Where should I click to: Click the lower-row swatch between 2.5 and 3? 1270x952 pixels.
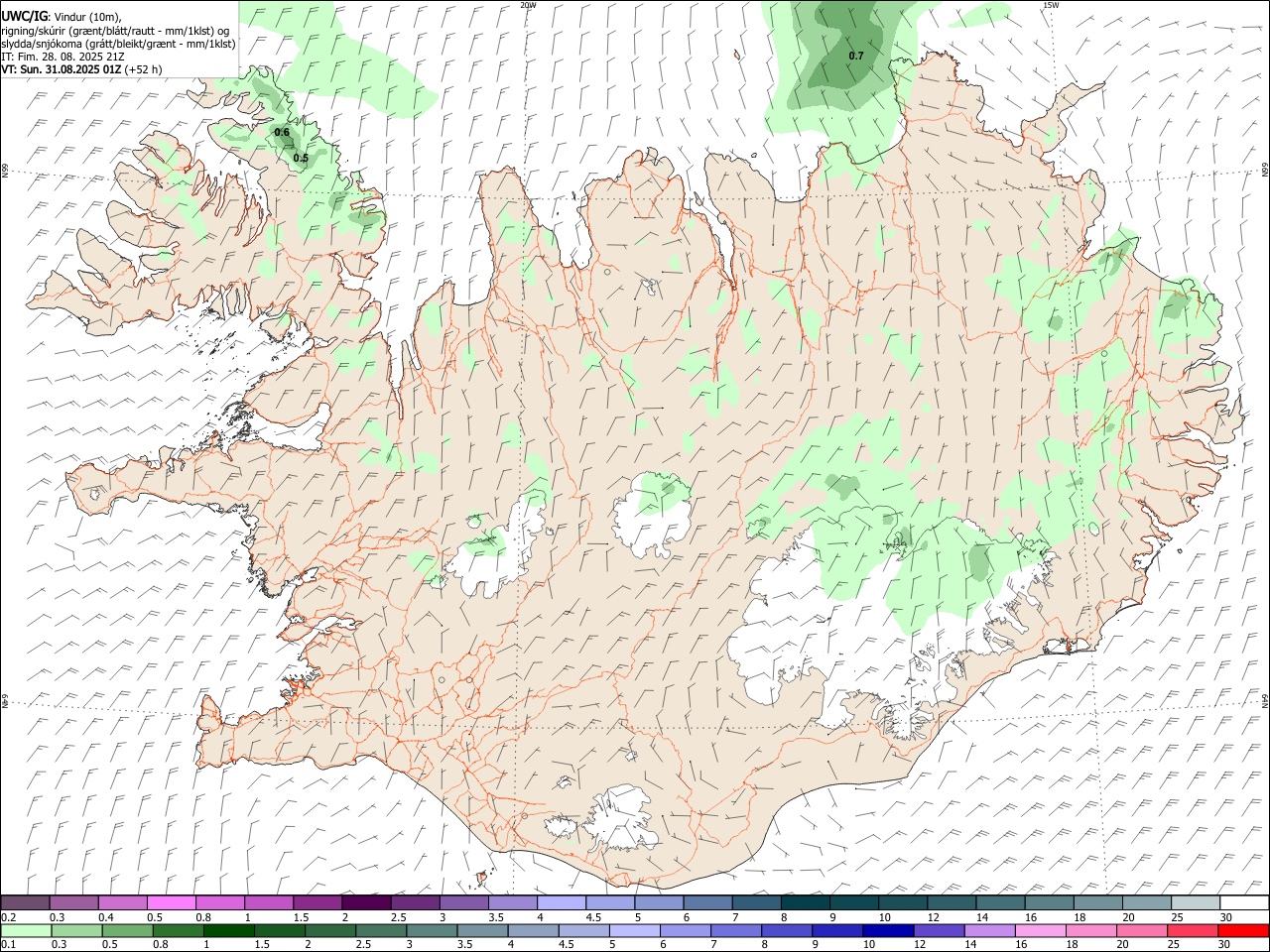(x=381, y=931)
